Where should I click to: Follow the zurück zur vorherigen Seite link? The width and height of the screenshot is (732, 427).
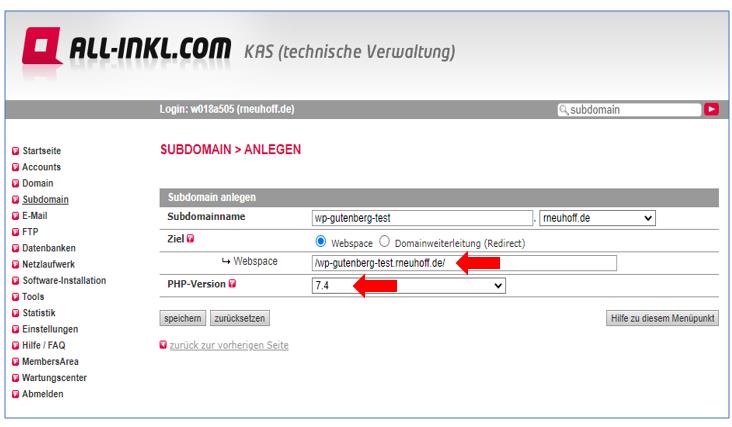(230, 345)
